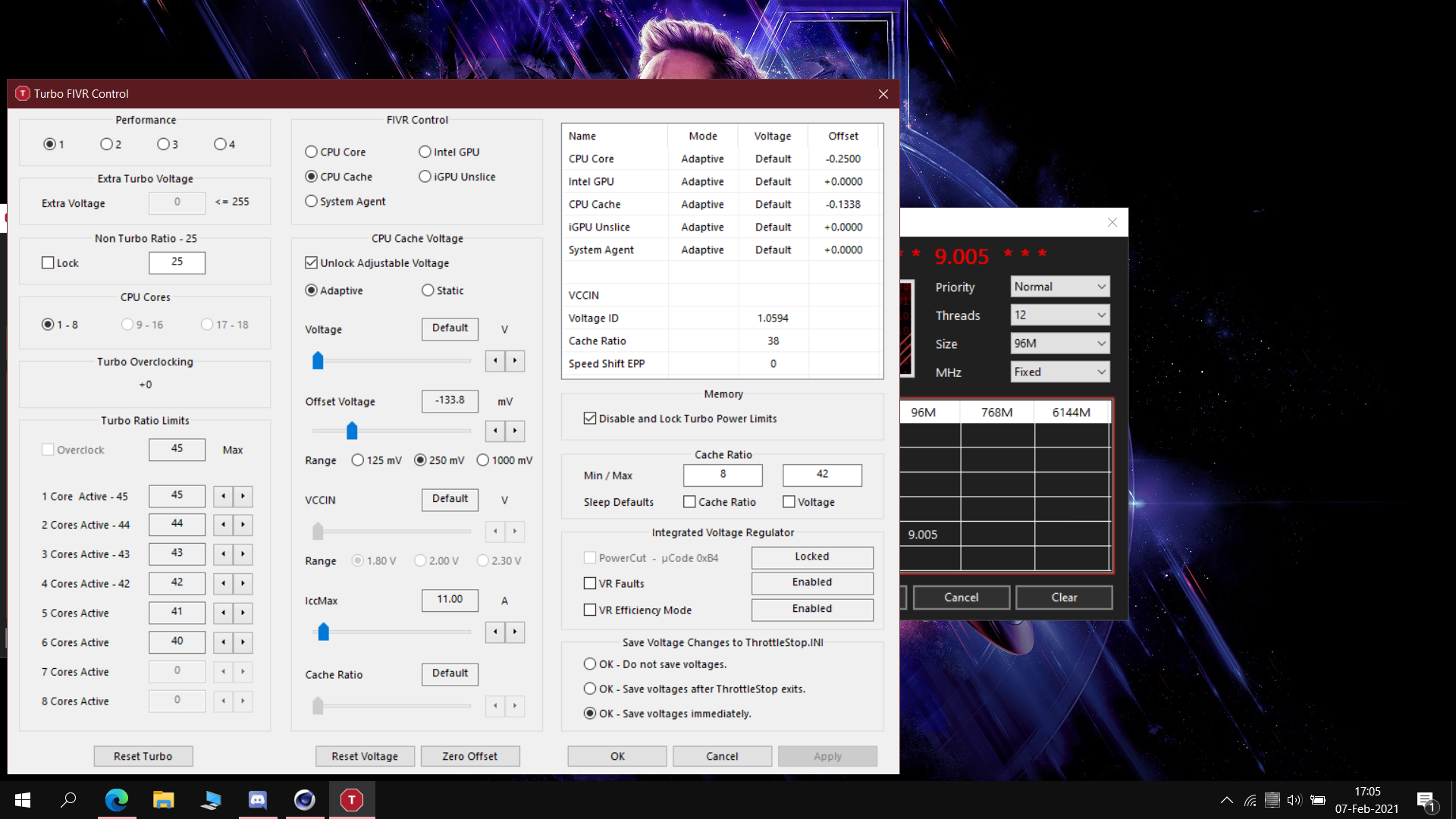Open Size dropdown showing 96M
1456x819 pixels.
pos(1060,344)
